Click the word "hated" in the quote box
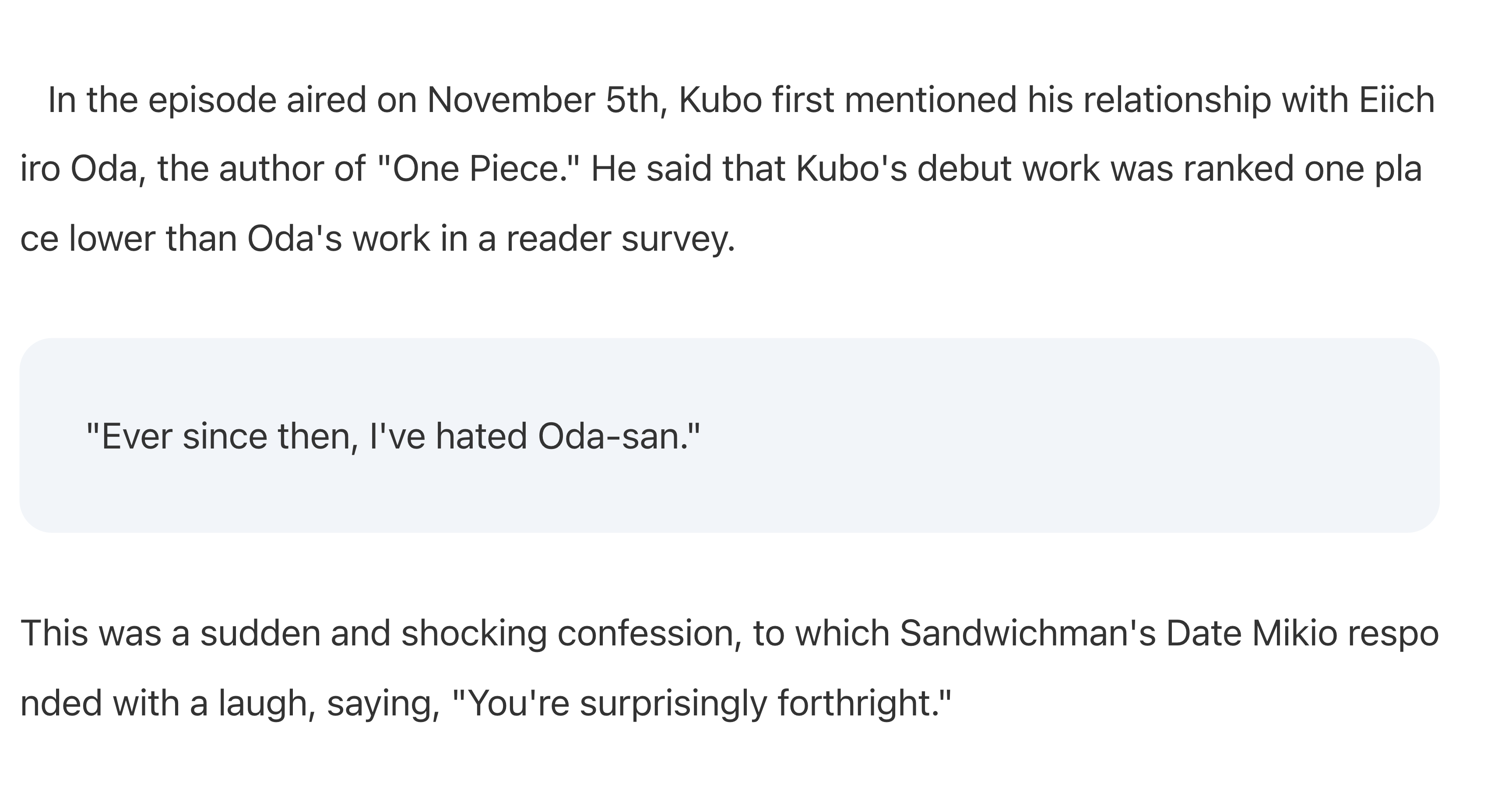The height and width of the screenshot is (792, 1512). tap(481, 437)
